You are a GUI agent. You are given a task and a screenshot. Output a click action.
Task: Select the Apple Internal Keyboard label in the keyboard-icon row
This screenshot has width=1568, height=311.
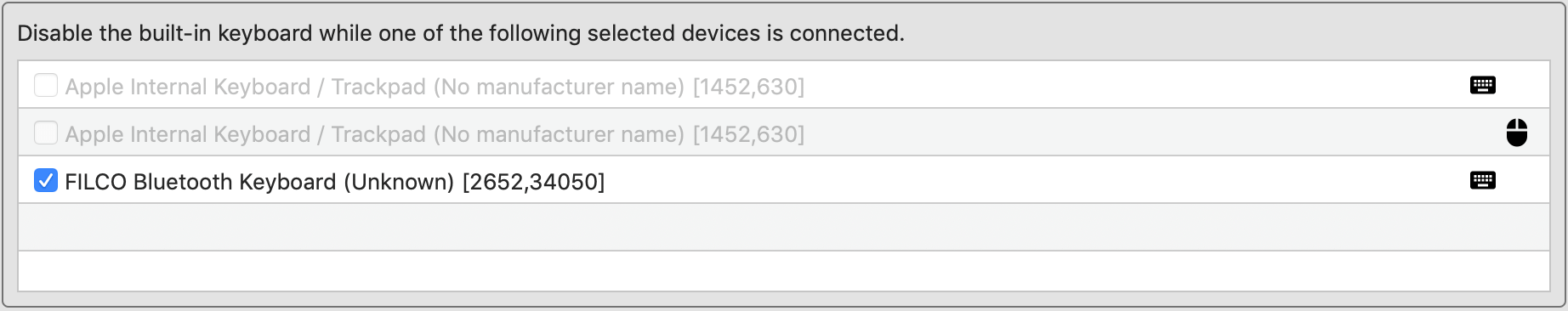188,87
